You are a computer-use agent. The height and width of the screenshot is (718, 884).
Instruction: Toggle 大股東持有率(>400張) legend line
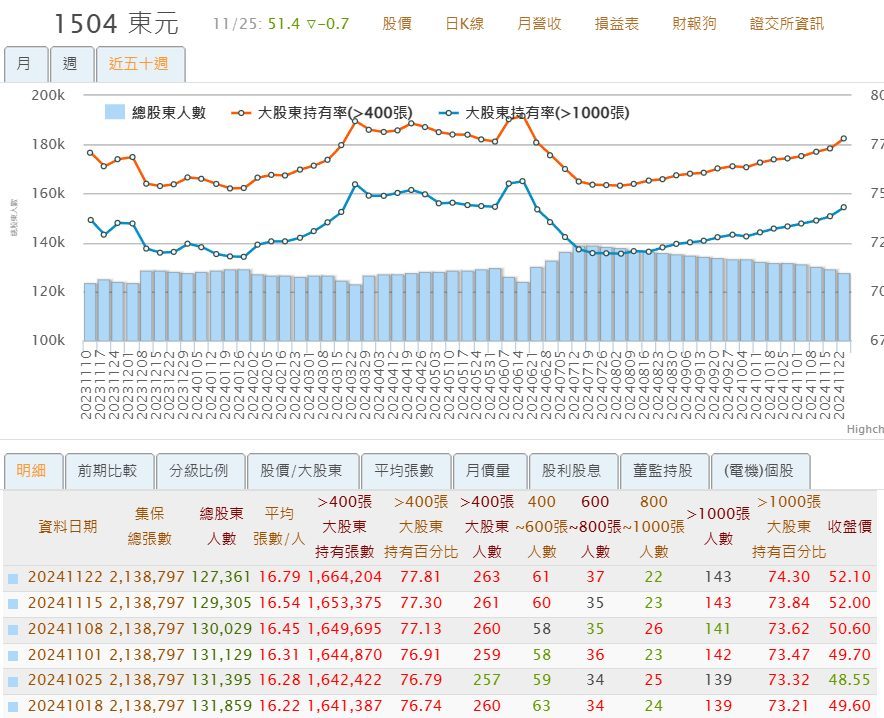[x=322, y=113]
